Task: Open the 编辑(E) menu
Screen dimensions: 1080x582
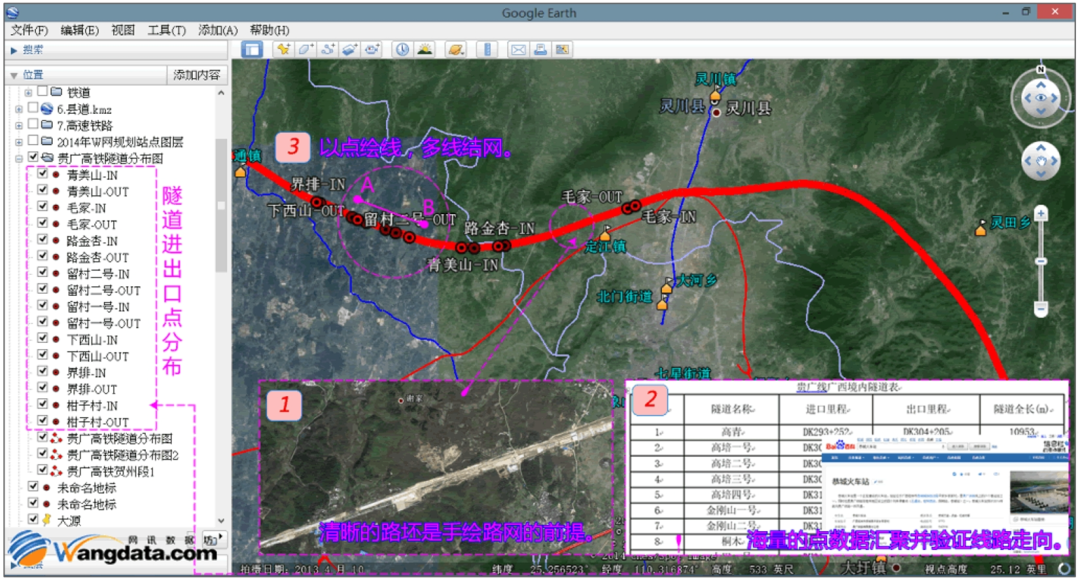Action: coord(79,30)
